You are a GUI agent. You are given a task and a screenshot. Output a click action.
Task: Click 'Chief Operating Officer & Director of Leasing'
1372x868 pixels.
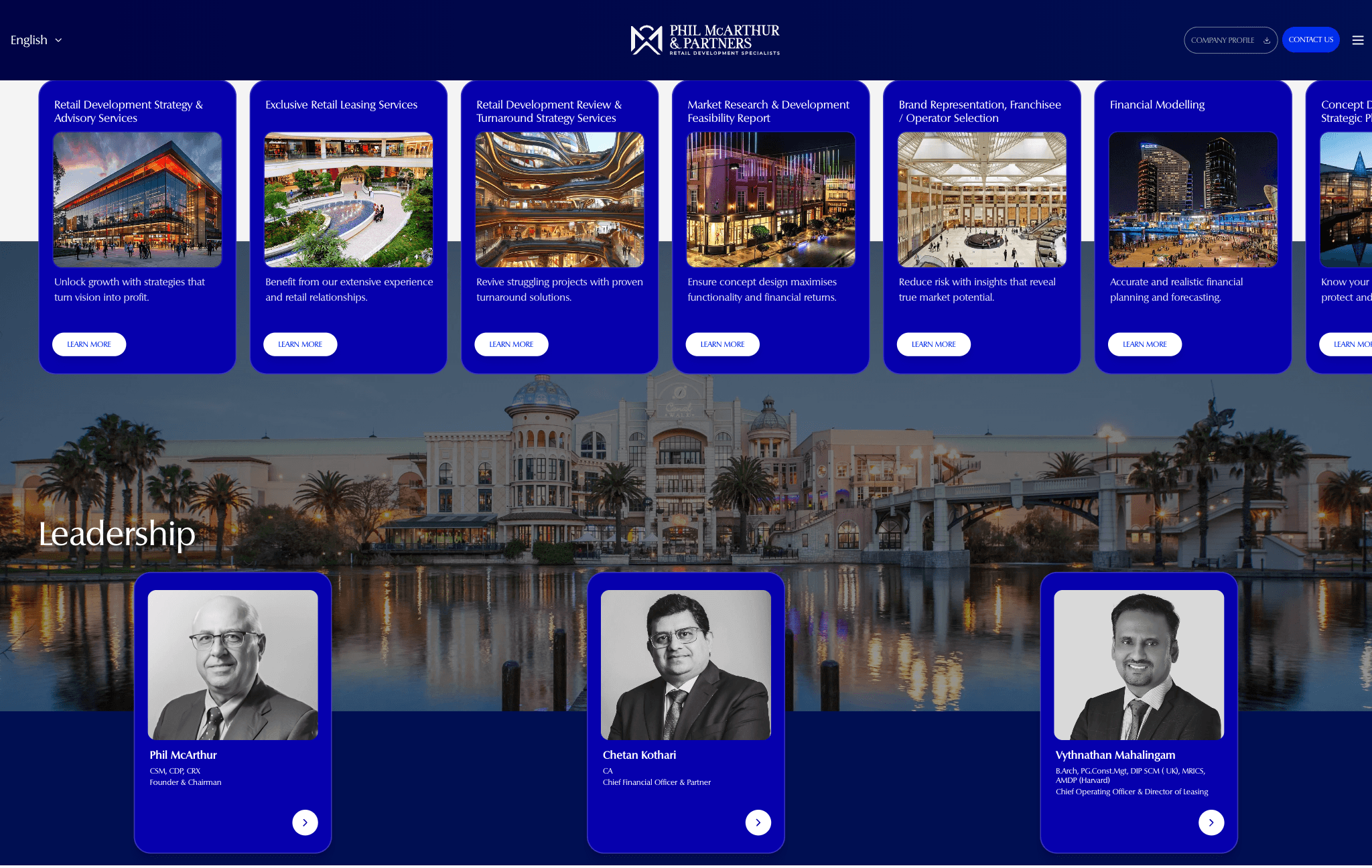(1131, 792)
